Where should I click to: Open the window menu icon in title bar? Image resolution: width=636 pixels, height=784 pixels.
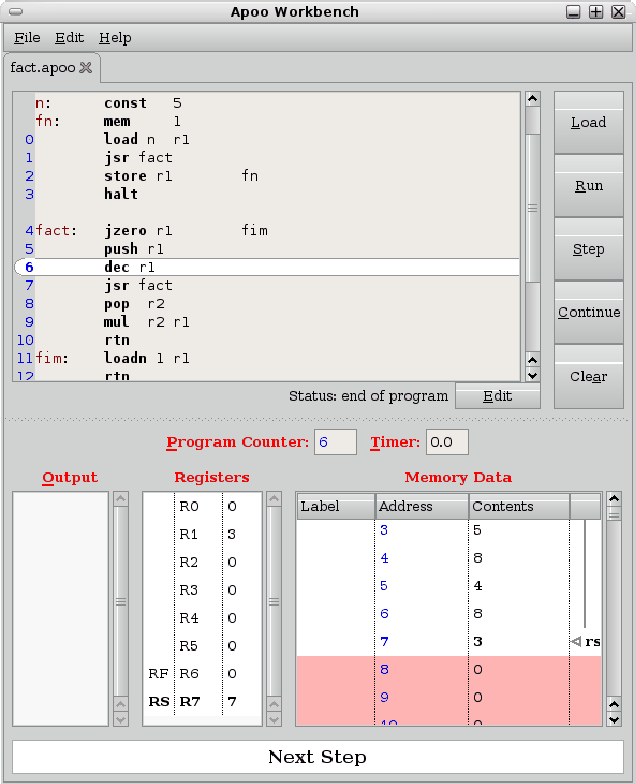point(16,12)
